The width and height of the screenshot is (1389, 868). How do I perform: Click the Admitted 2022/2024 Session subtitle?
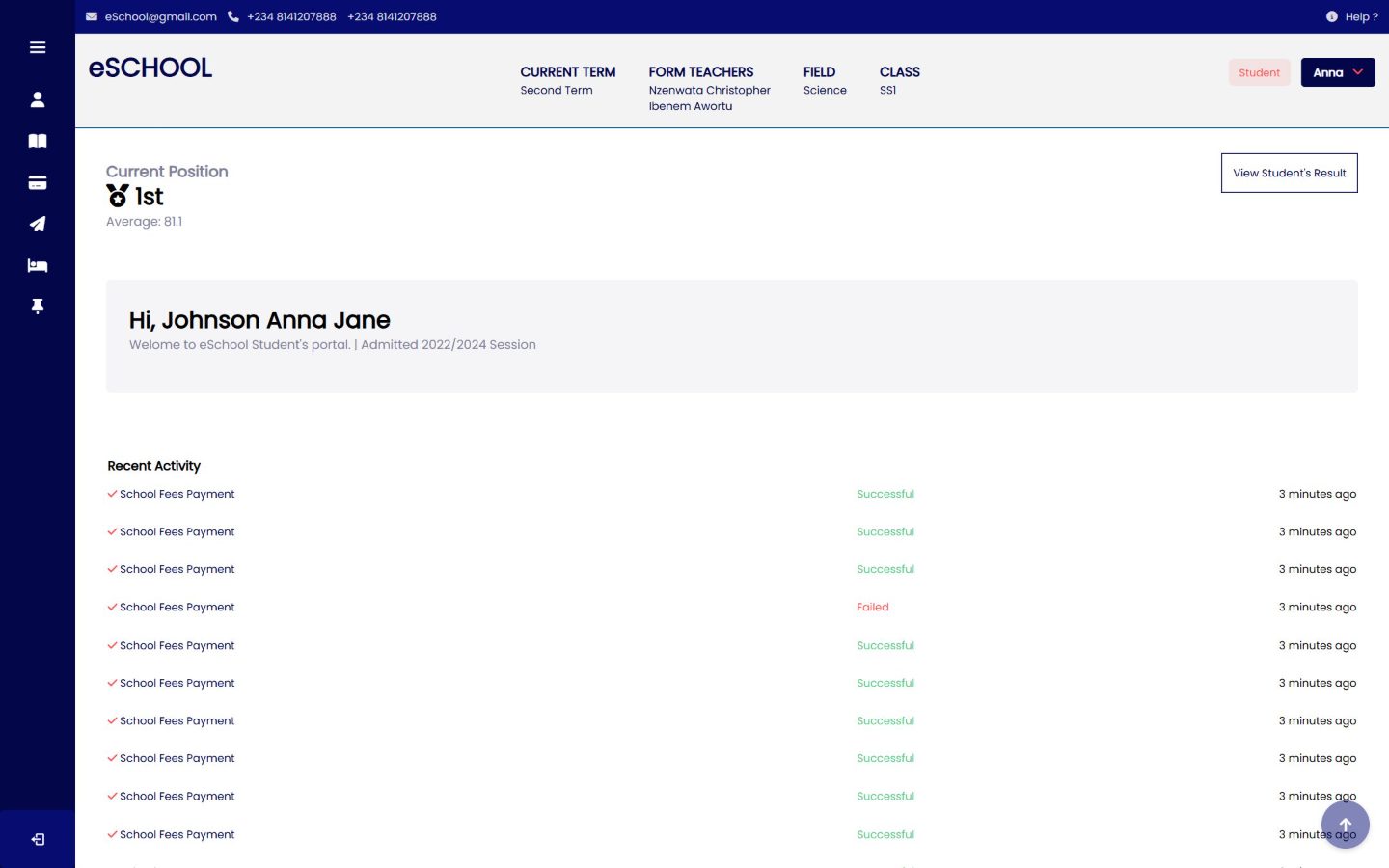449,345
